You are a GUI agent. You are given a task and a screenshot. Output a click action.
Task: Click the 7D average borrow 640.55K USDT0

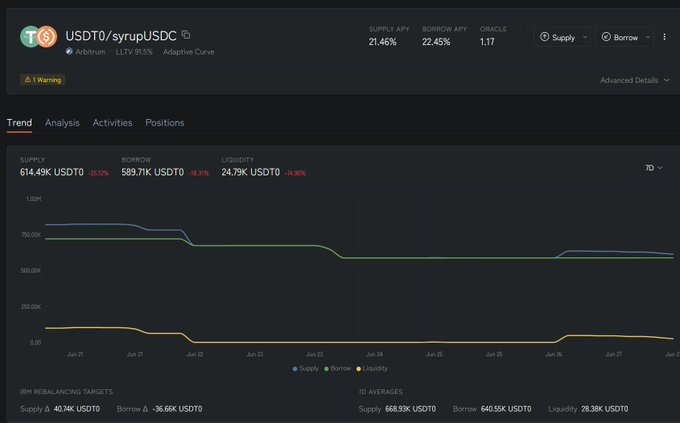tap(506, 409)
